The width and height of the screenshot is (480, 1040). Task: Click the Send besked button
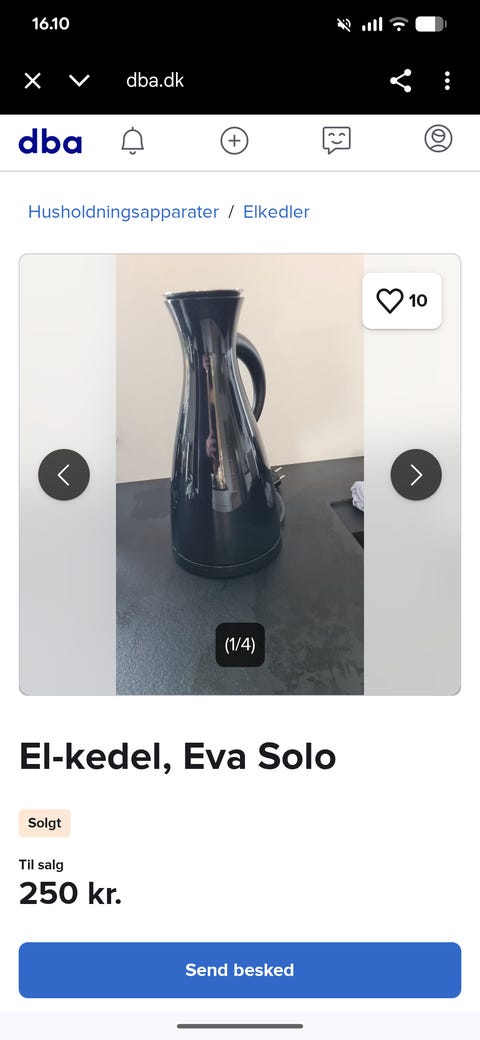coord(240,970)
